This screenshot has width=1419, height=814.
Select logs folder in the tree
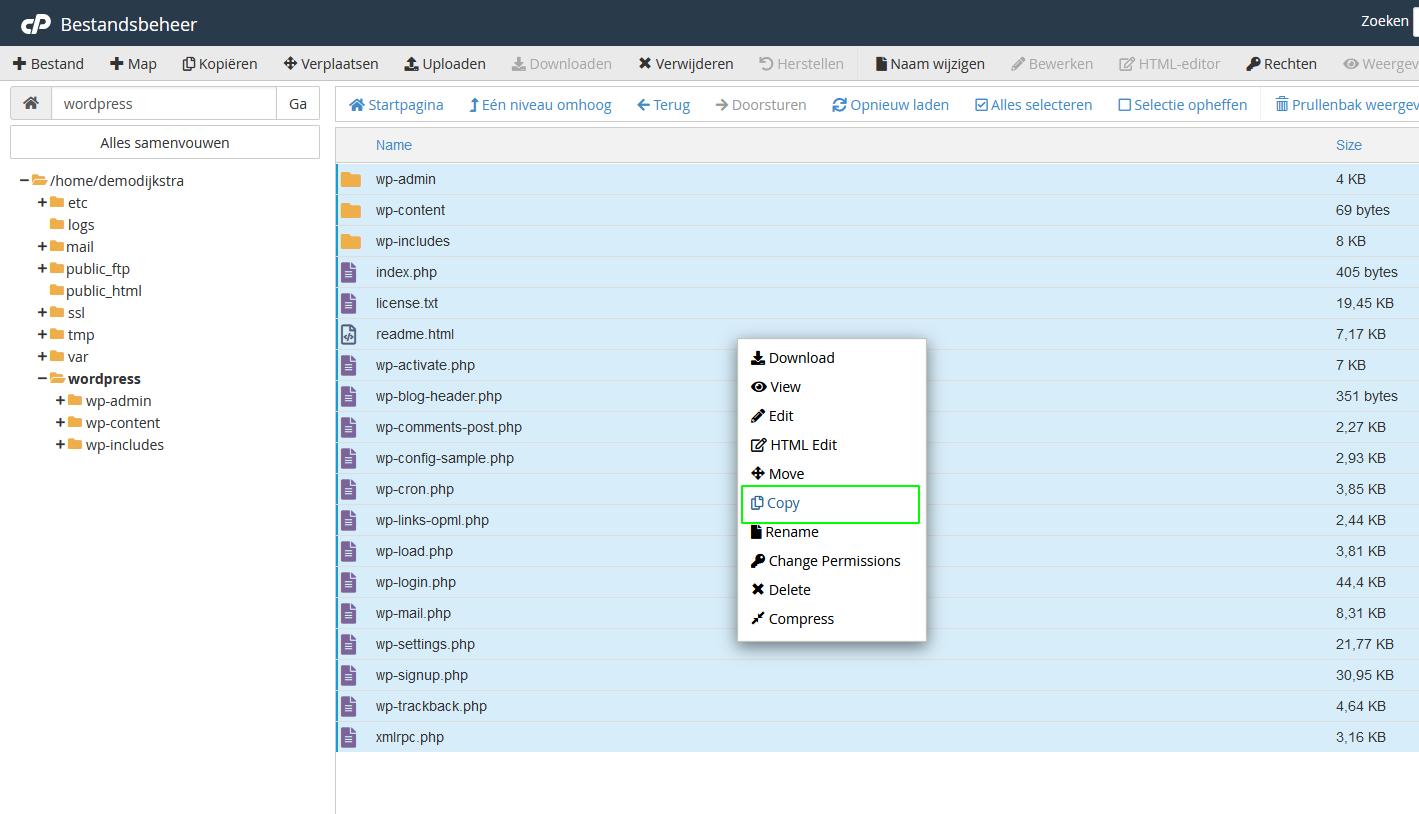pyautogui.click(x=81, y=225)
